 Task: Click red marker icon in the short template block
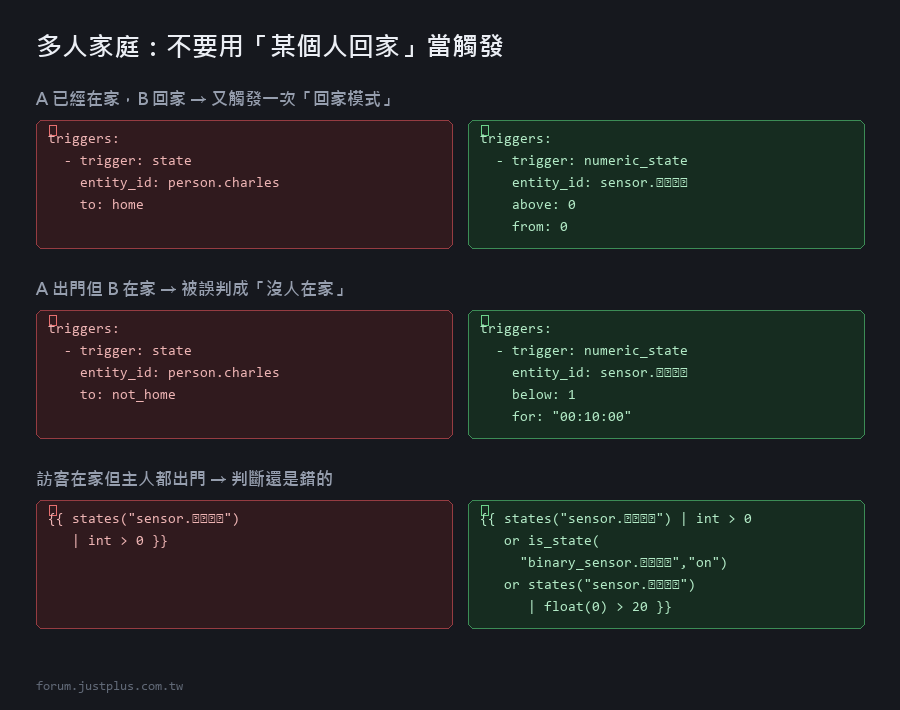pyautogui.click(x=53, y=510)
